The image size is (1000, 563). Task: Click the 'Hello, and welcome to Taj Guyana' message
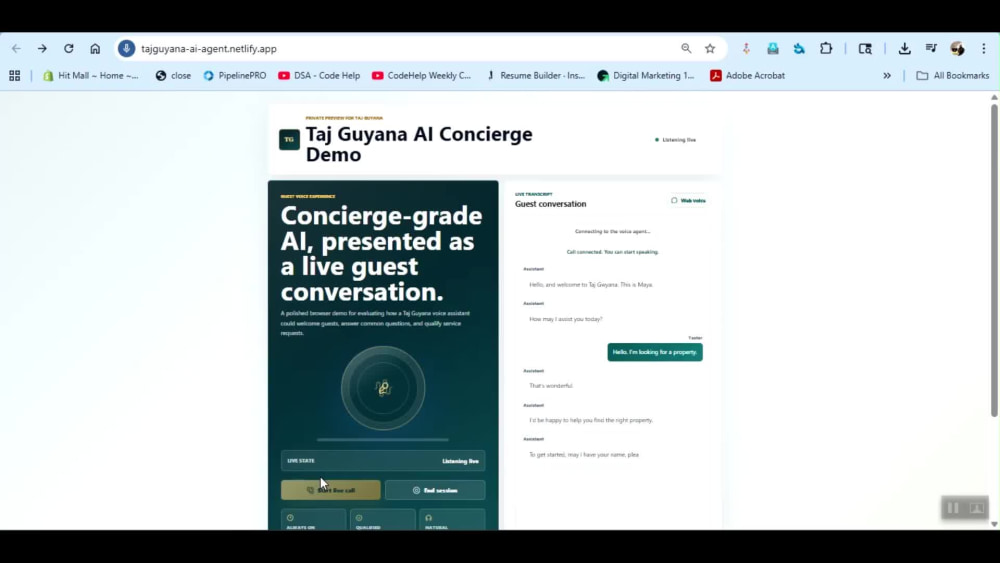(x=591, y=284)
